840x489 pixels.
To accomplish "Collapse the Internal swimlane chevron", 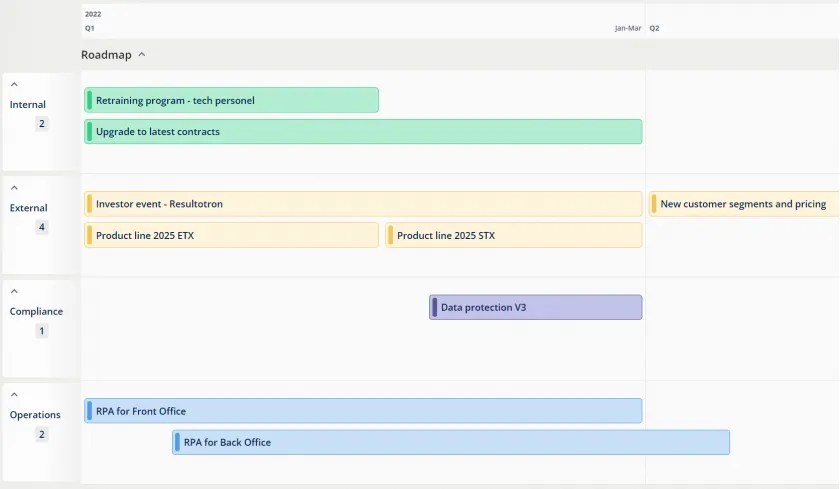I will point(14,84).
